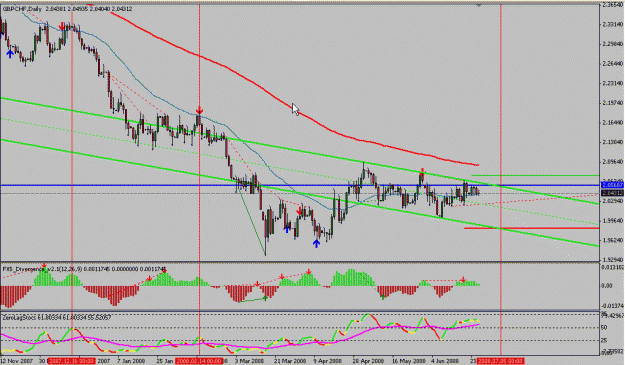Select the short green horizontal line at upper right
625x365 pixels.
(x=535, y=175)
